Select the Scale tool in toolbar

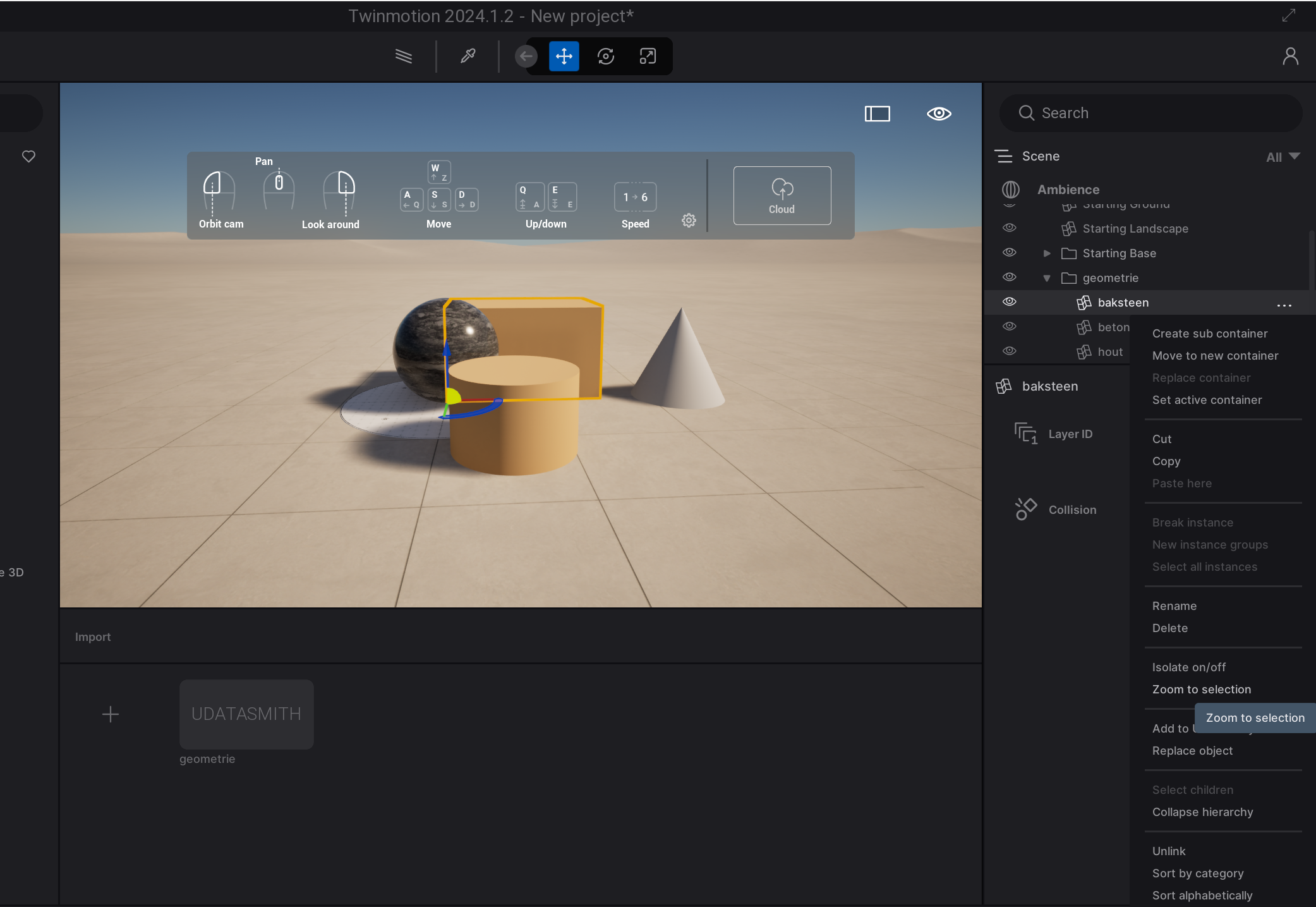pos(648,56)
